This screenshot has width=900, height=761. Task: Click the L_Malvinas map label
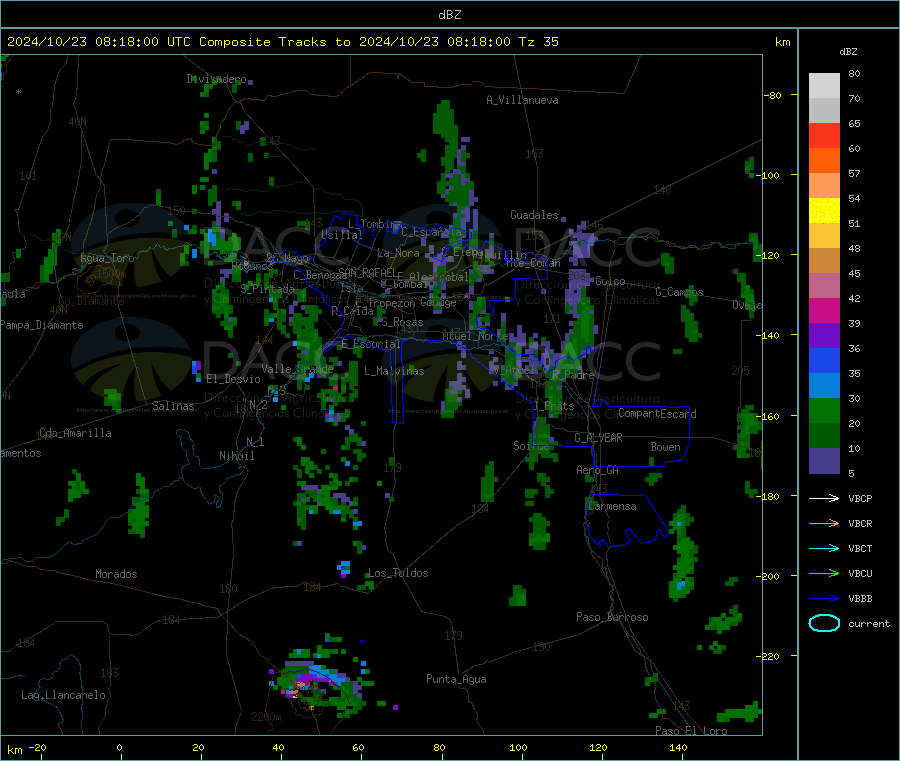394,371
